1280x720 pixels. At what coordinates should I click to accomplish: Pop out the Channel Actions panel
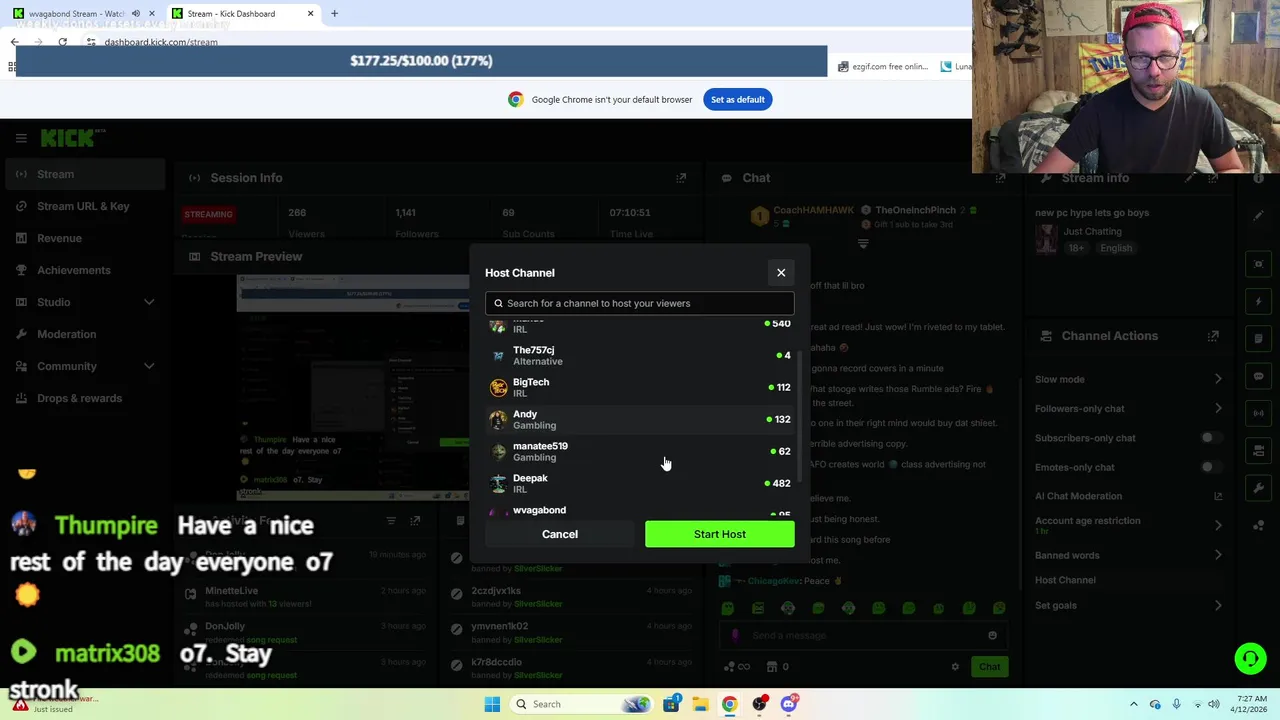pyautogui.click(x=1213, y=336)
